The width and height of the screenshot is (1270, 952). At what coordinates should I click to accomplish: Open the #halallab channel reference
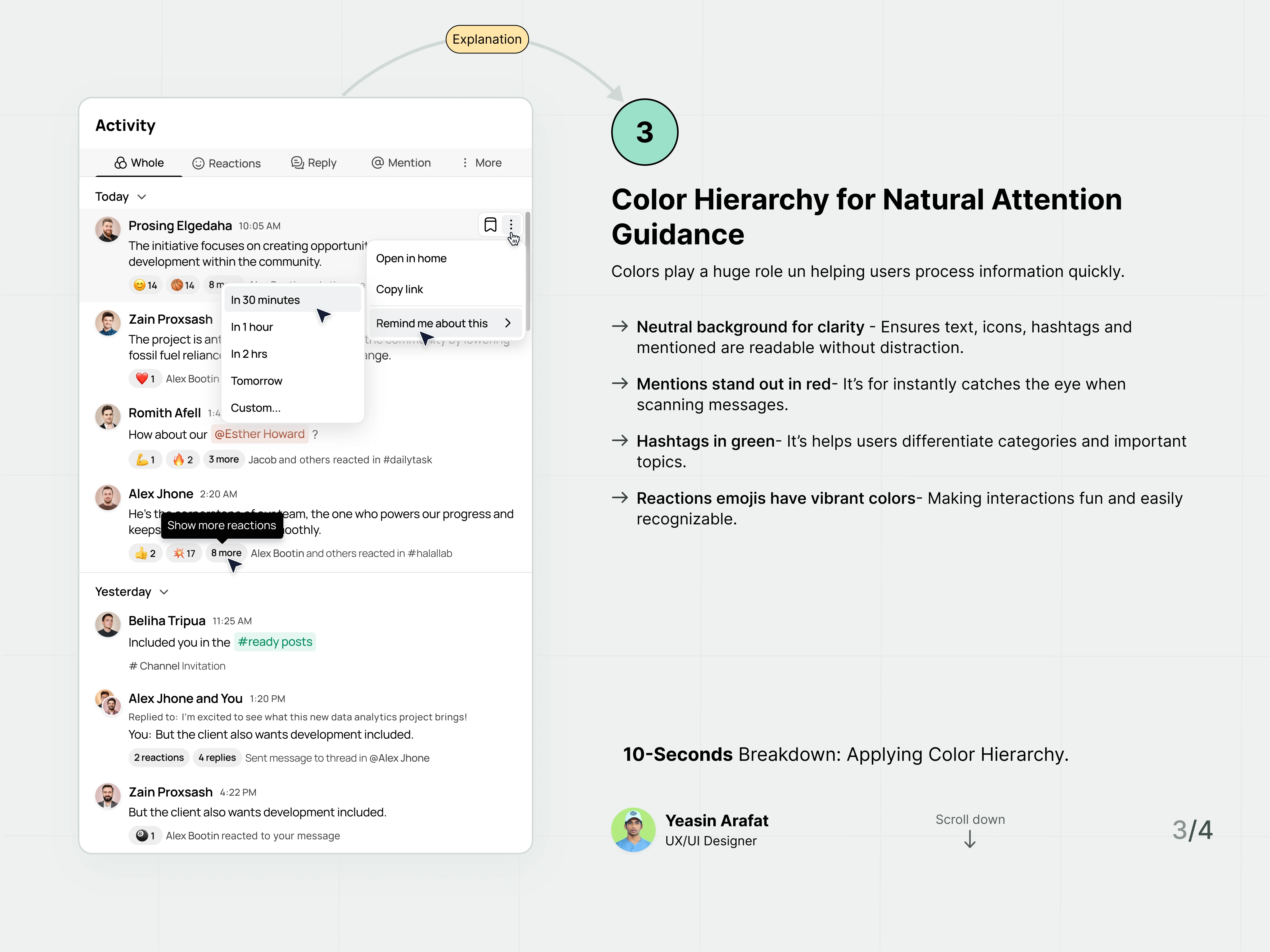click(x=430, y=553)
